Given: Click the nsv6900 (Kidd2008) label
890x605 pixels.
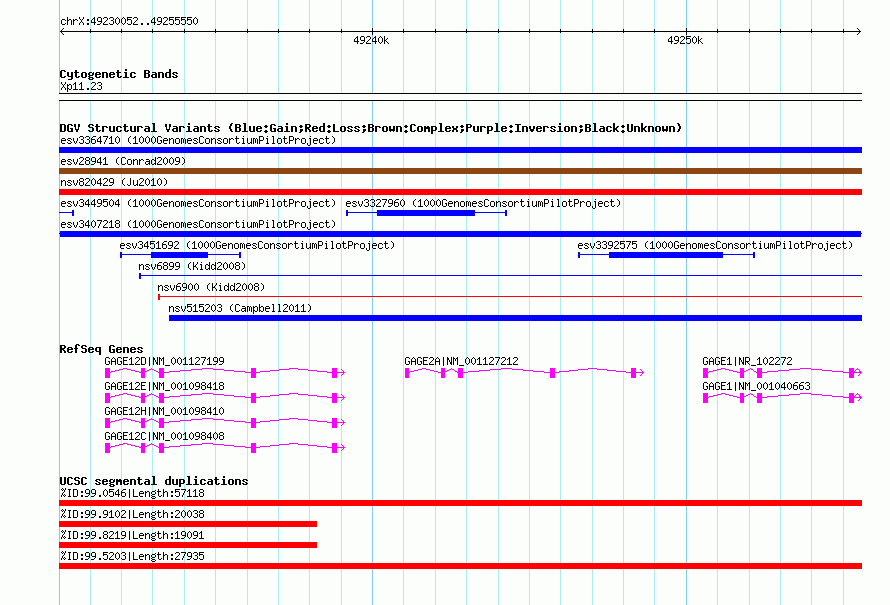Looking at the screenshot, I should coord(211,287).
